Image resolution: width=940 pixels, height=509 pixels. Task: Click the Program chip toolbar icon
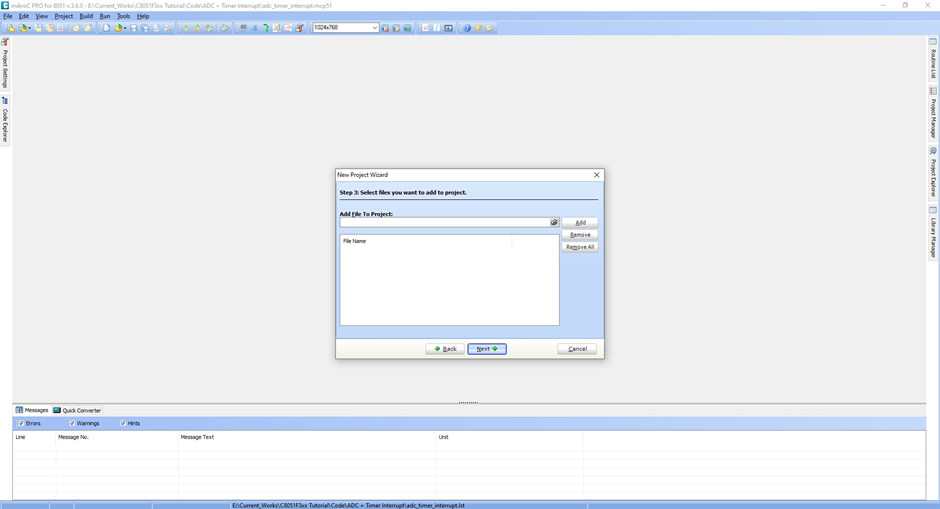[224, 28]
